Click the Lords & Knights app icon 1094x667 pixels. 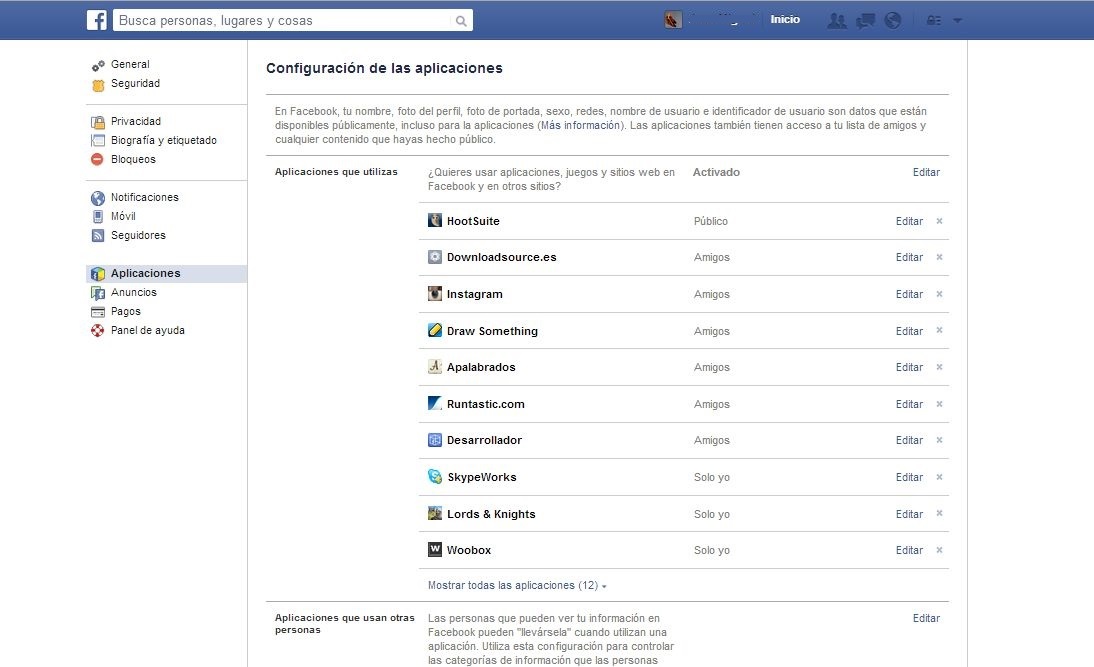pyautogui.click(x=435, y=514)
